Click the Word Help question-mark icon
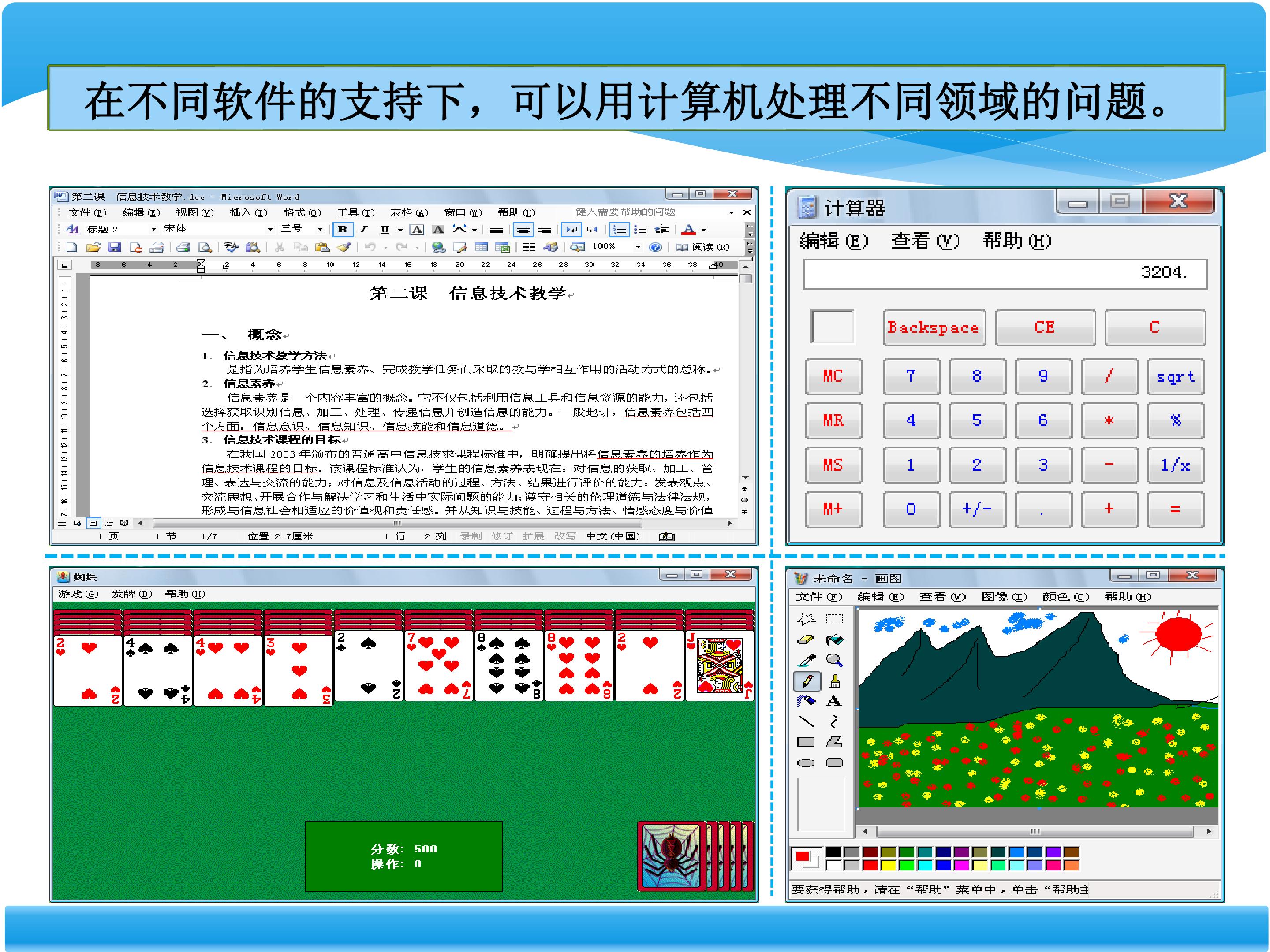Screen dimensions: 1270x952 [x=655, y=247]
